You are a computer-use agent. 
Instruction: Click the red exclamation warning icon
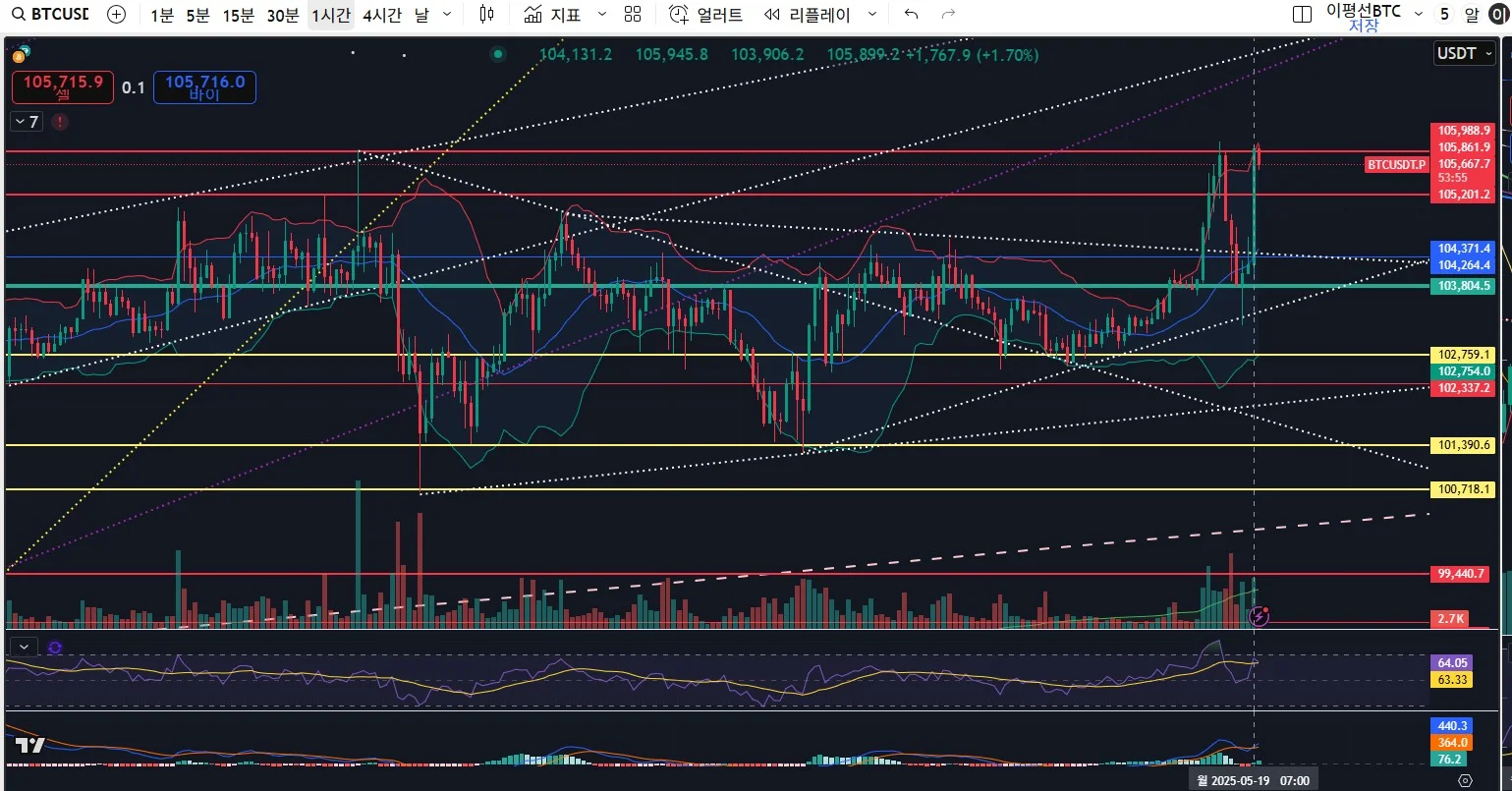click(61, 122)
